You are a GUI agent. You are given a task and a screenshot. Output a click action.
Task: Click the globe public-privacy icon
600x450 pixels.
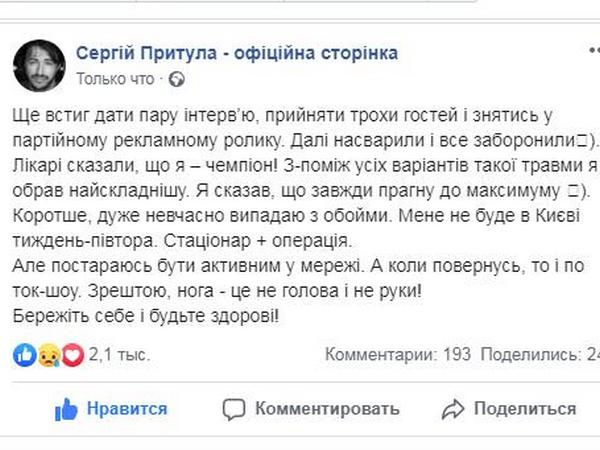177,78
